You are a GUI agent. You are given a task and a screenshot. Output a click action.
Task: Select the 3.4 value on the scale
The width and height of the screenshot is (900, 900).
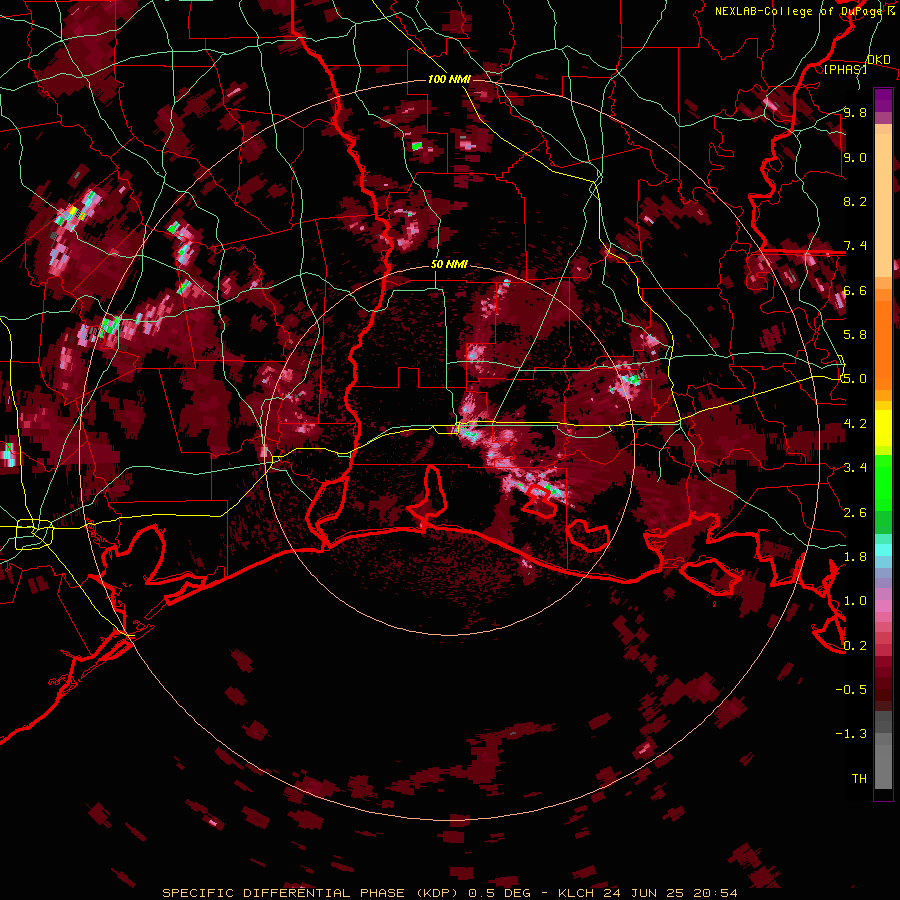tap(855, 468)
